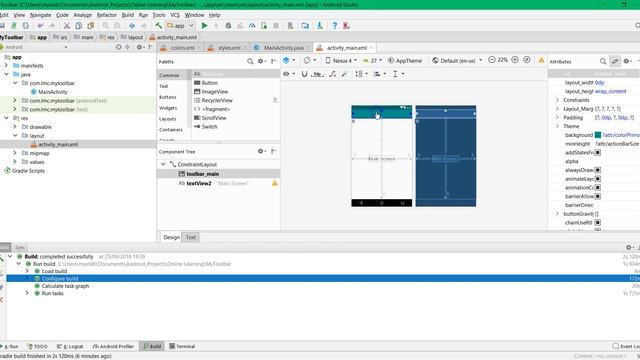
Task: Collapse the ConstraintLayout tree node
Action: pos(163,164)
